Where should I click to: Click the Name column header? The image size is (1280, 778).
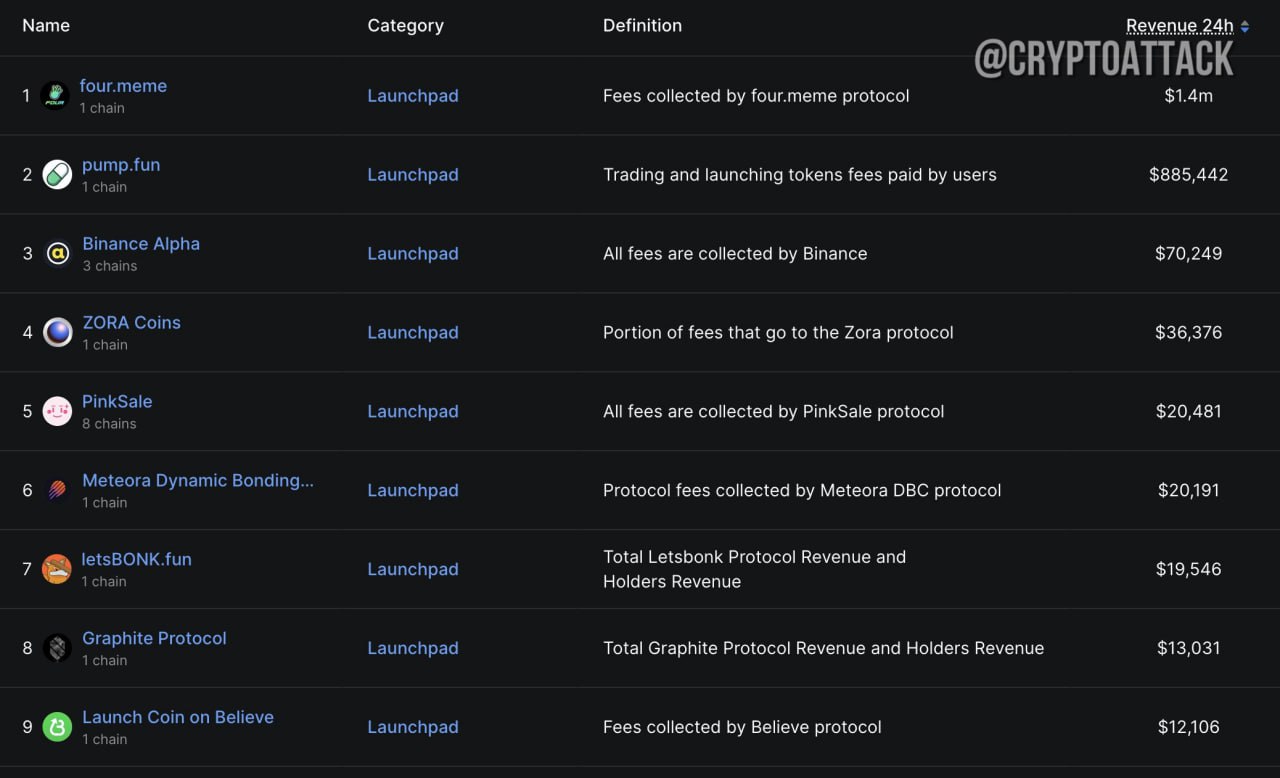pyautogui.click(x=46, y=26)
